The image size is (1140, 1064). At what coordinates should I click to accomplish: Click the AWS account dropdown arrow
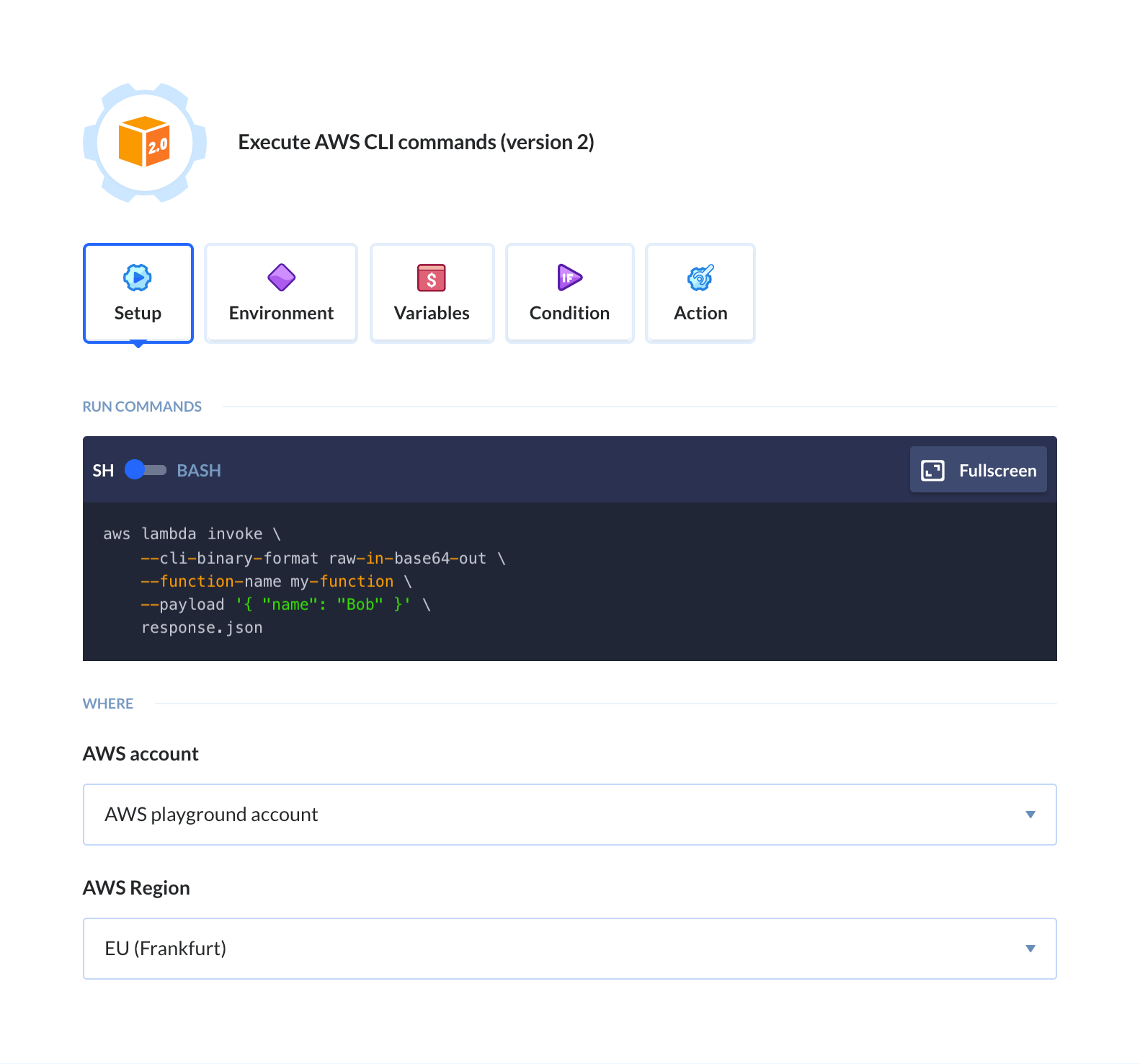click(1030, 815)
